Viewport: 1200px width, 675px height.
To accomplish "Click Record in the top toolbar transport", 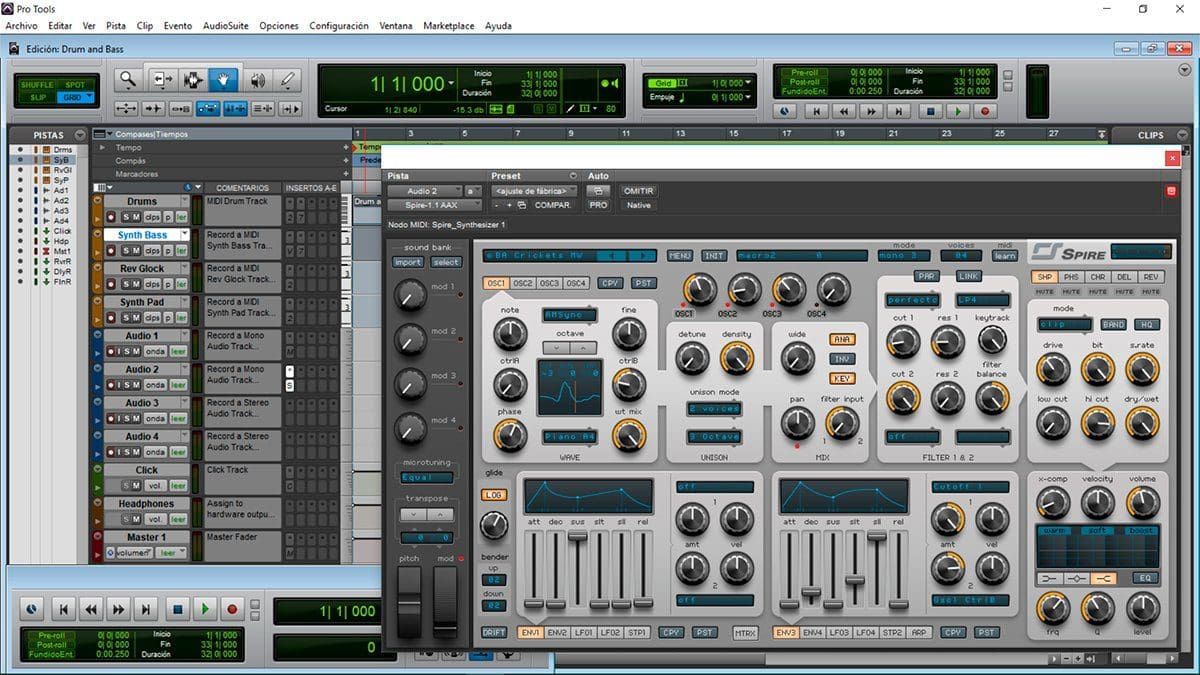I will coord(984,112).
